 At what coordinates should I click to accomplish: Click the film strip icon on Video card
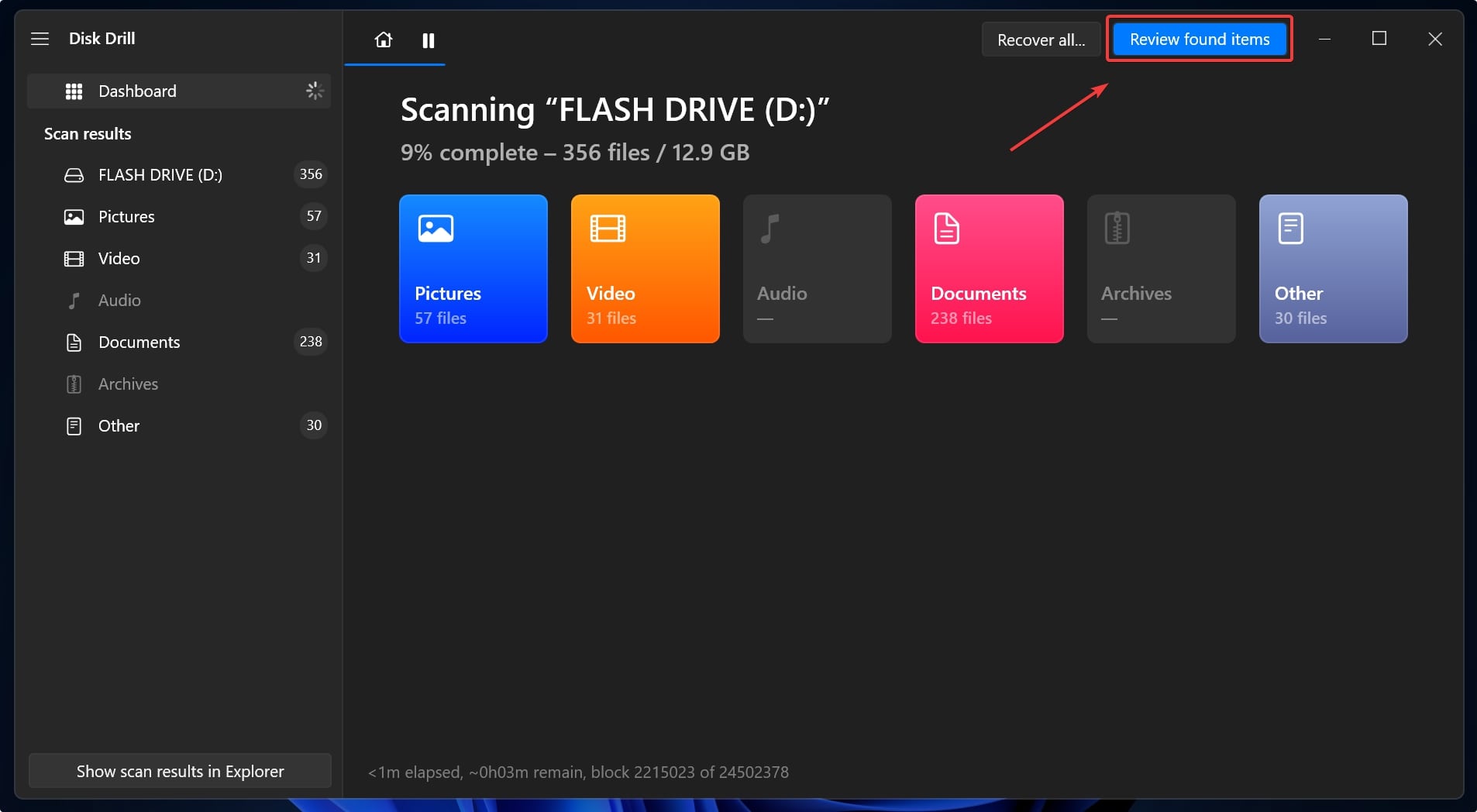coord(608,229)
